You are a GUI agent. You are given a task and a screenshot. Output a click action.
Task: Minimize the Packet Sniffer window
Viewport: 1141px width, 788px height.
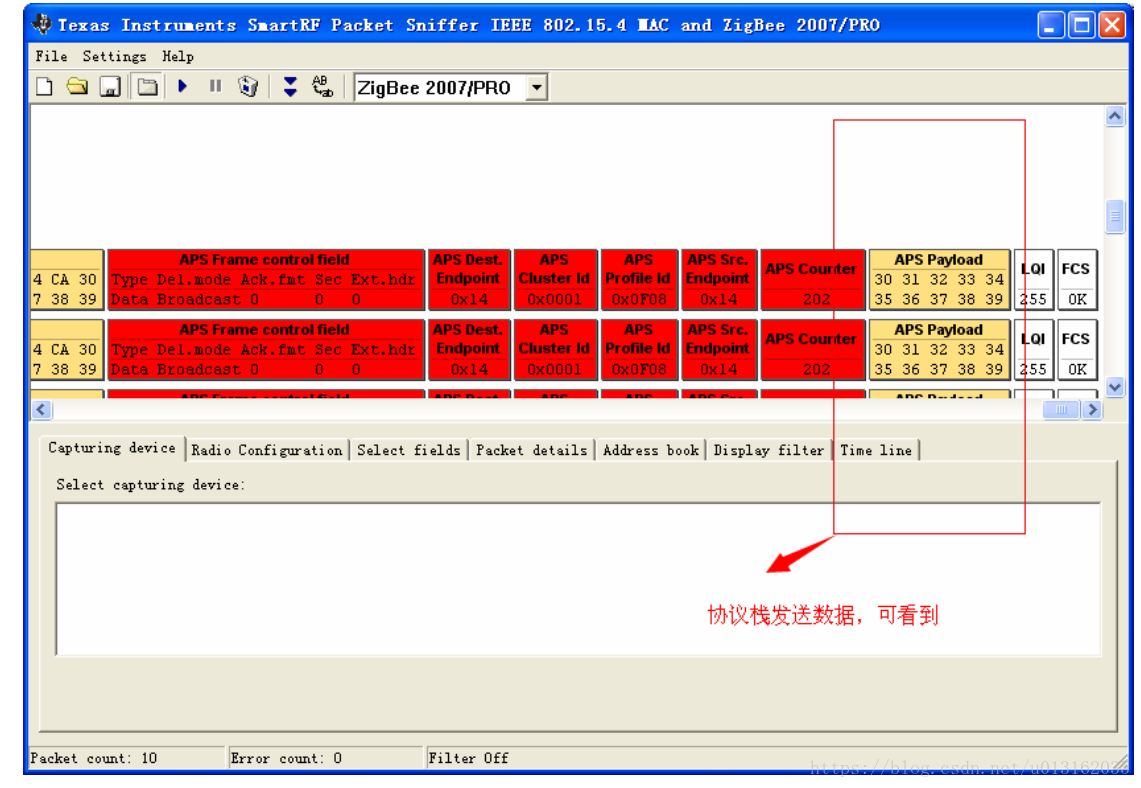point(1050,25)
